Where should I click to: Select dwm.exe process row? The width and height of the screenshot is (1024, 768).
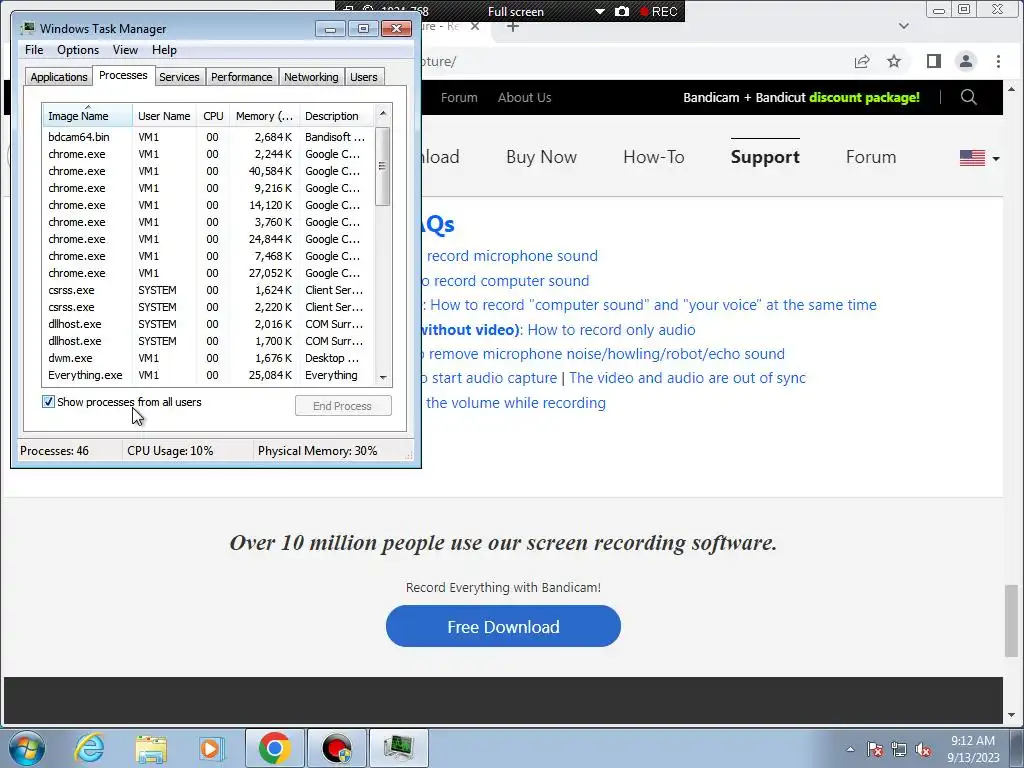pyautogui.click(x=209, y=358)
